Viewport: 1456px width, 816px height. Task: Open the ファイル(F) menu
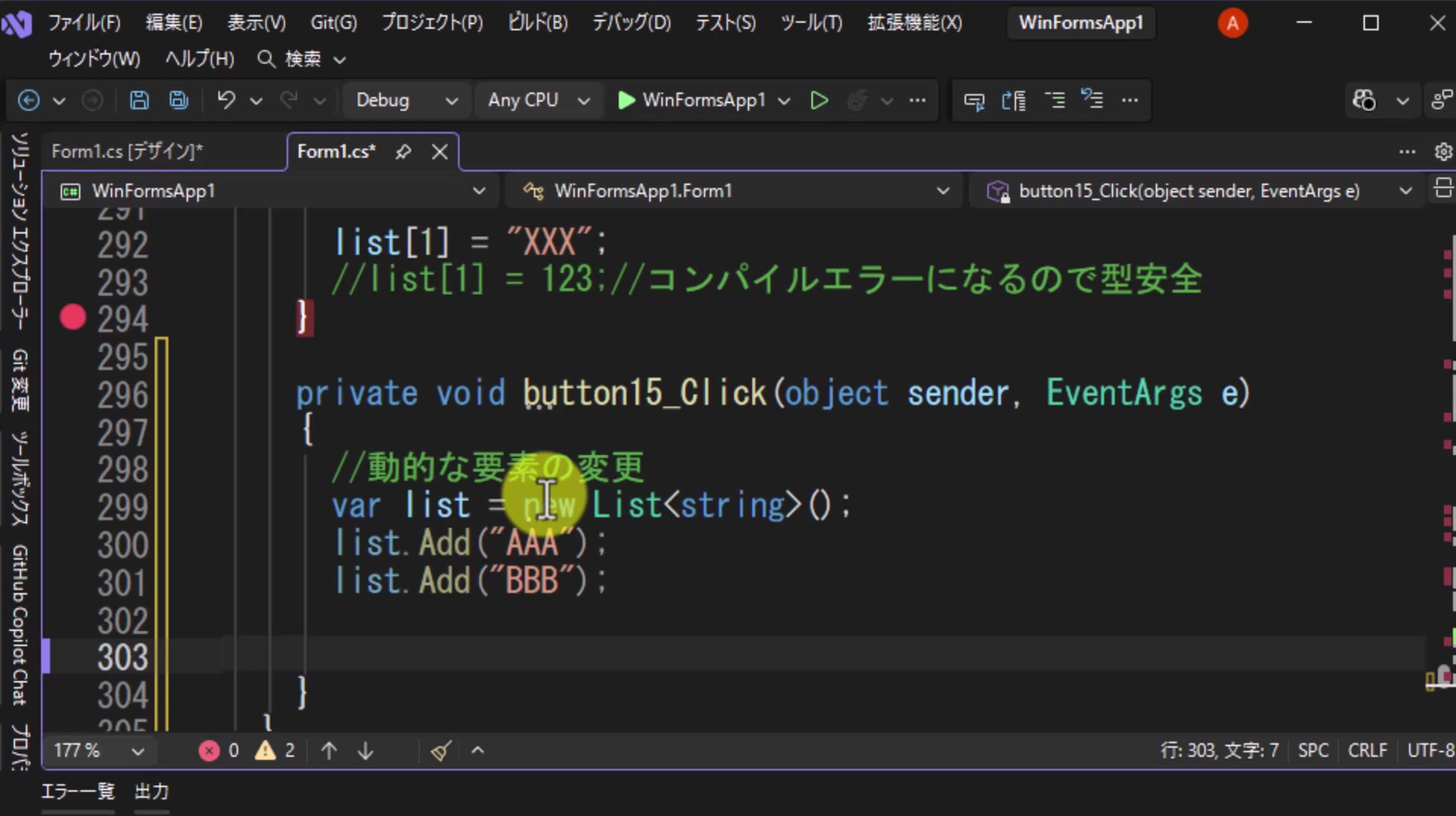pos(84,23)
